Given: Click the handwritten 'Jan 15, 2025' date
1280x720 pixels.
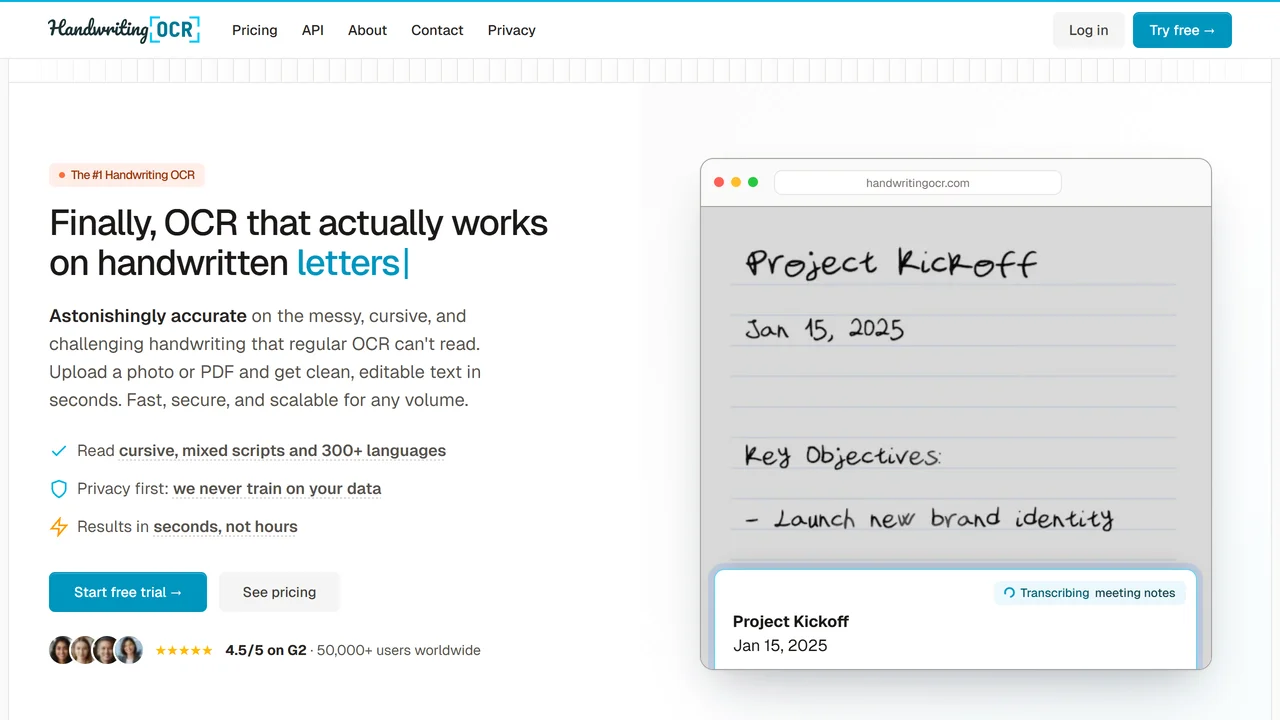Looking at the screenshot, I should click(825, 329).
